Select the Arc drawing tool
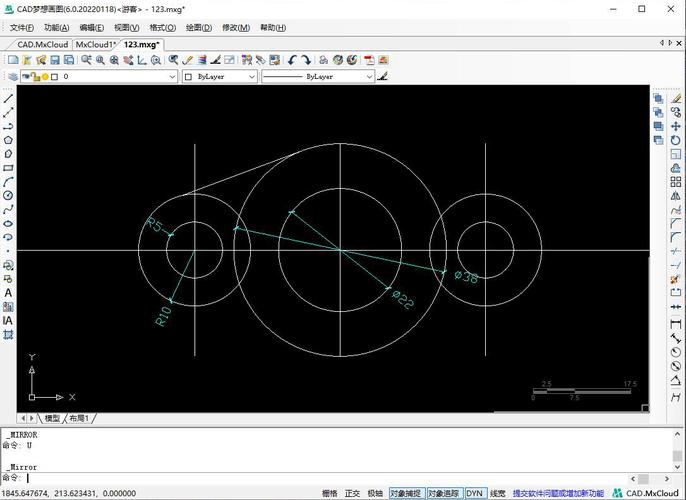 click(x=8, y=182)
